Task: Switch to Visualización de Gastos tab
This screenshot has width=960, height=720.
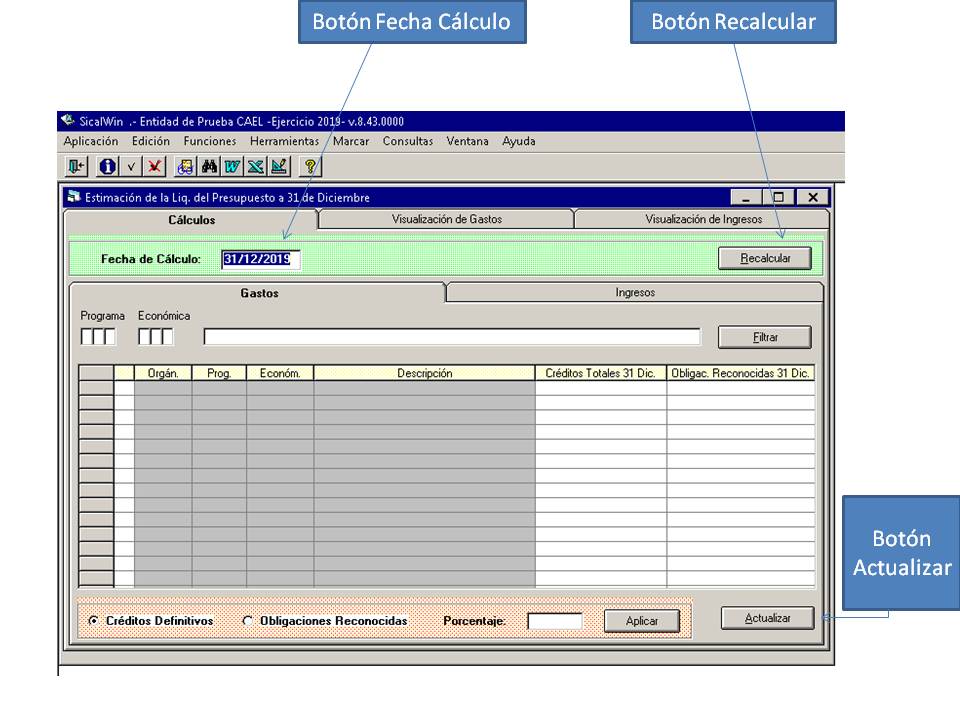Action: coord(446,219)
